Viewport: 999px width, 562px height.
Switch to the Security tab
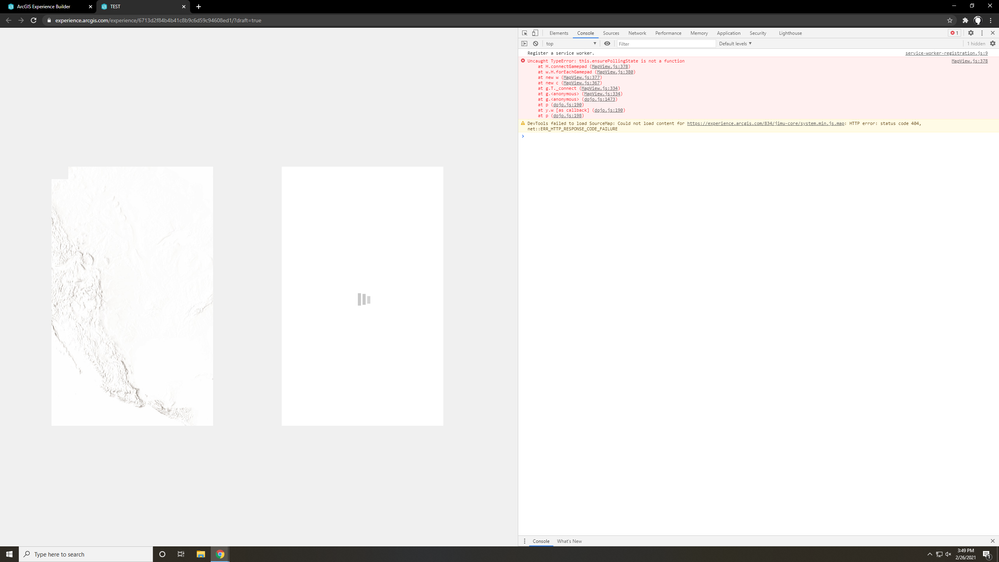pos(758,33)
